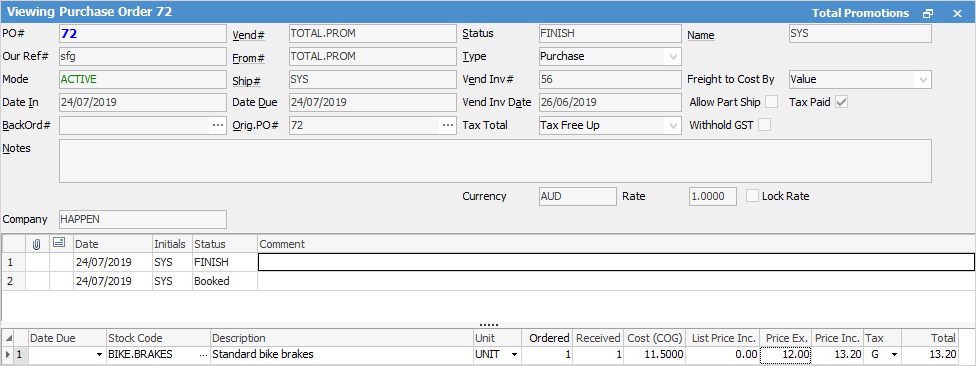Click the Cost cell showing 11.5000
This screenshot has width=976, height=366.
tap(655, 355)
